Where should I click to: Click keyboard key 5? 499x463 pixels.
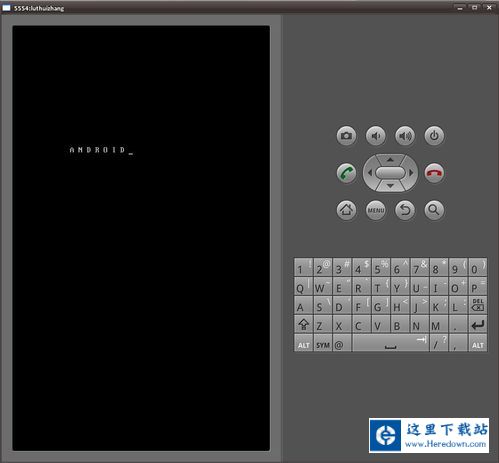(381, 267)
